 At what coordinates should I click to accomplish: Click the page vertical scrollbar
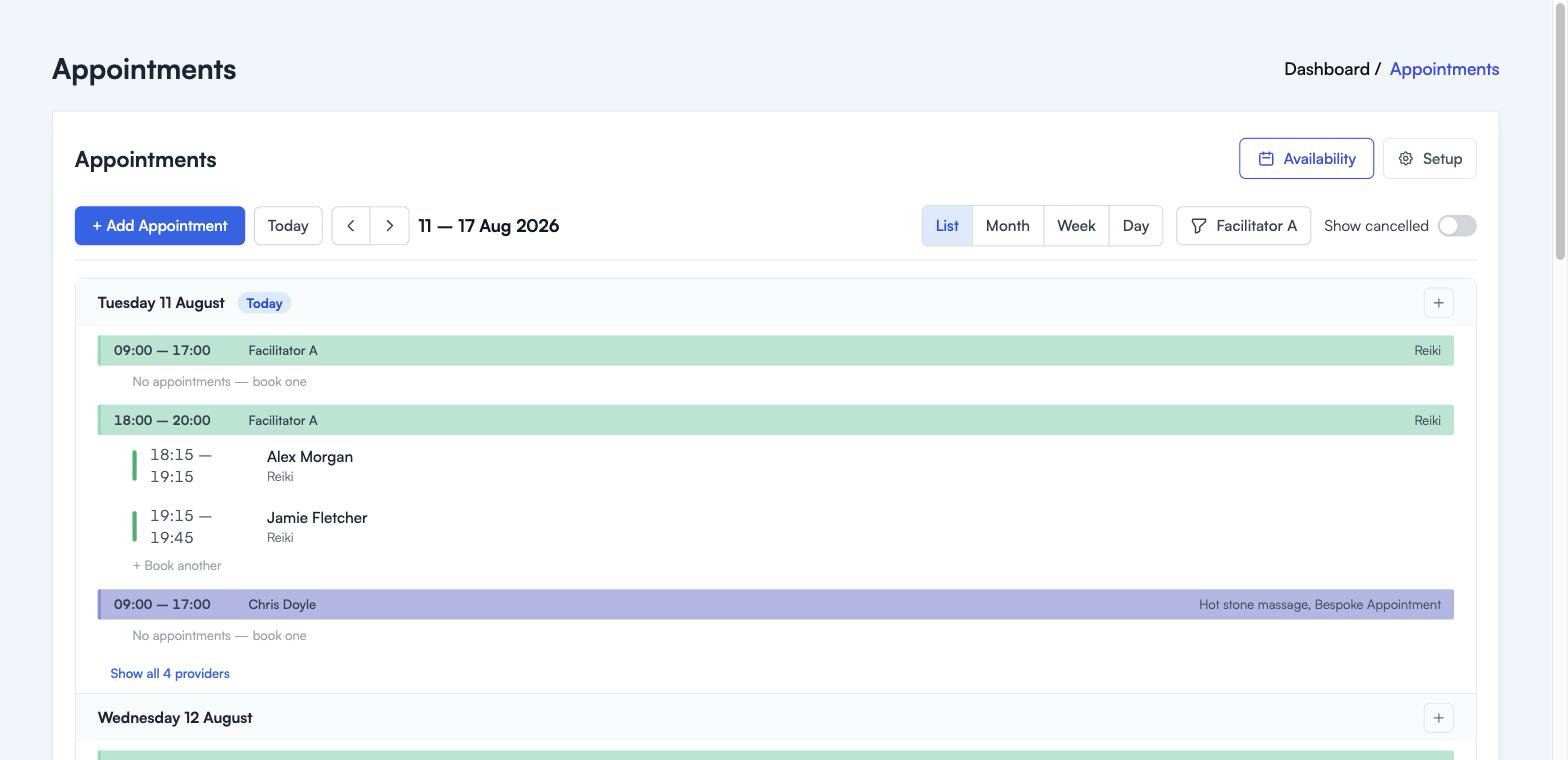1560,130
